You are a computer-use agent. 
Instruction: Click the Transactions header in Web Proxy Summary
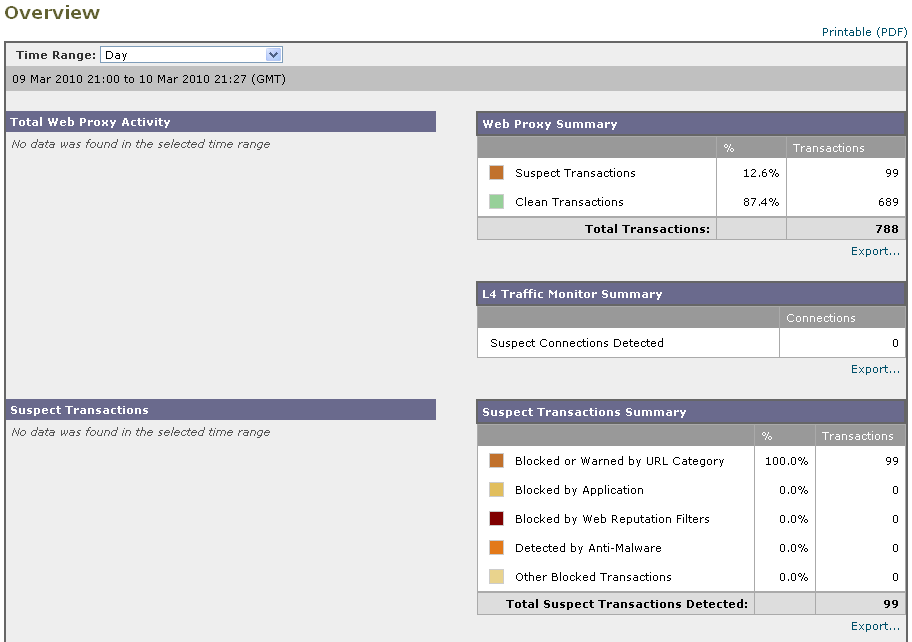coord(828,148)
